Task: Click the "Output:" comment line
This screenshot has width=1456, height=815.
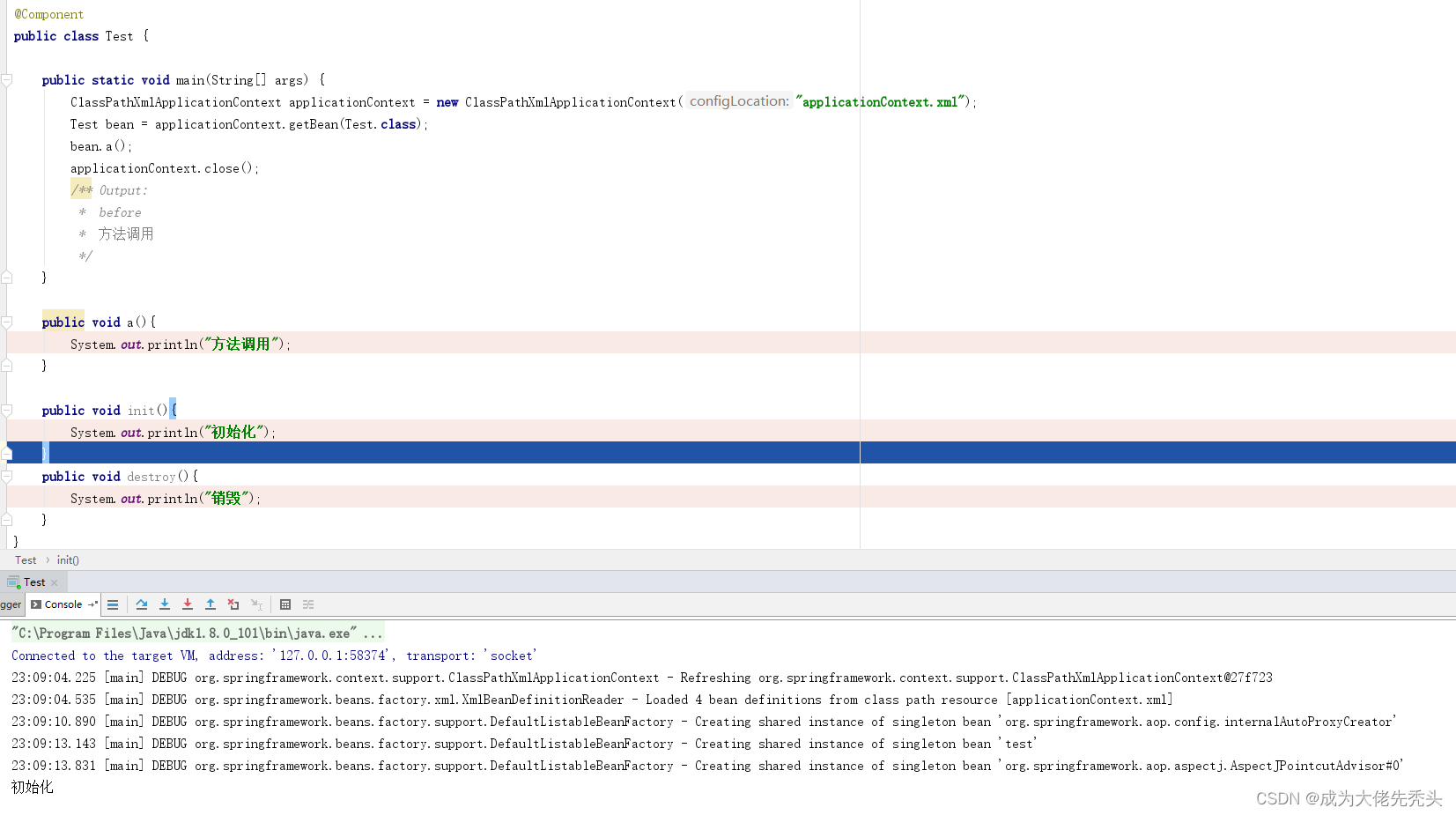Action: pos(109,190)
